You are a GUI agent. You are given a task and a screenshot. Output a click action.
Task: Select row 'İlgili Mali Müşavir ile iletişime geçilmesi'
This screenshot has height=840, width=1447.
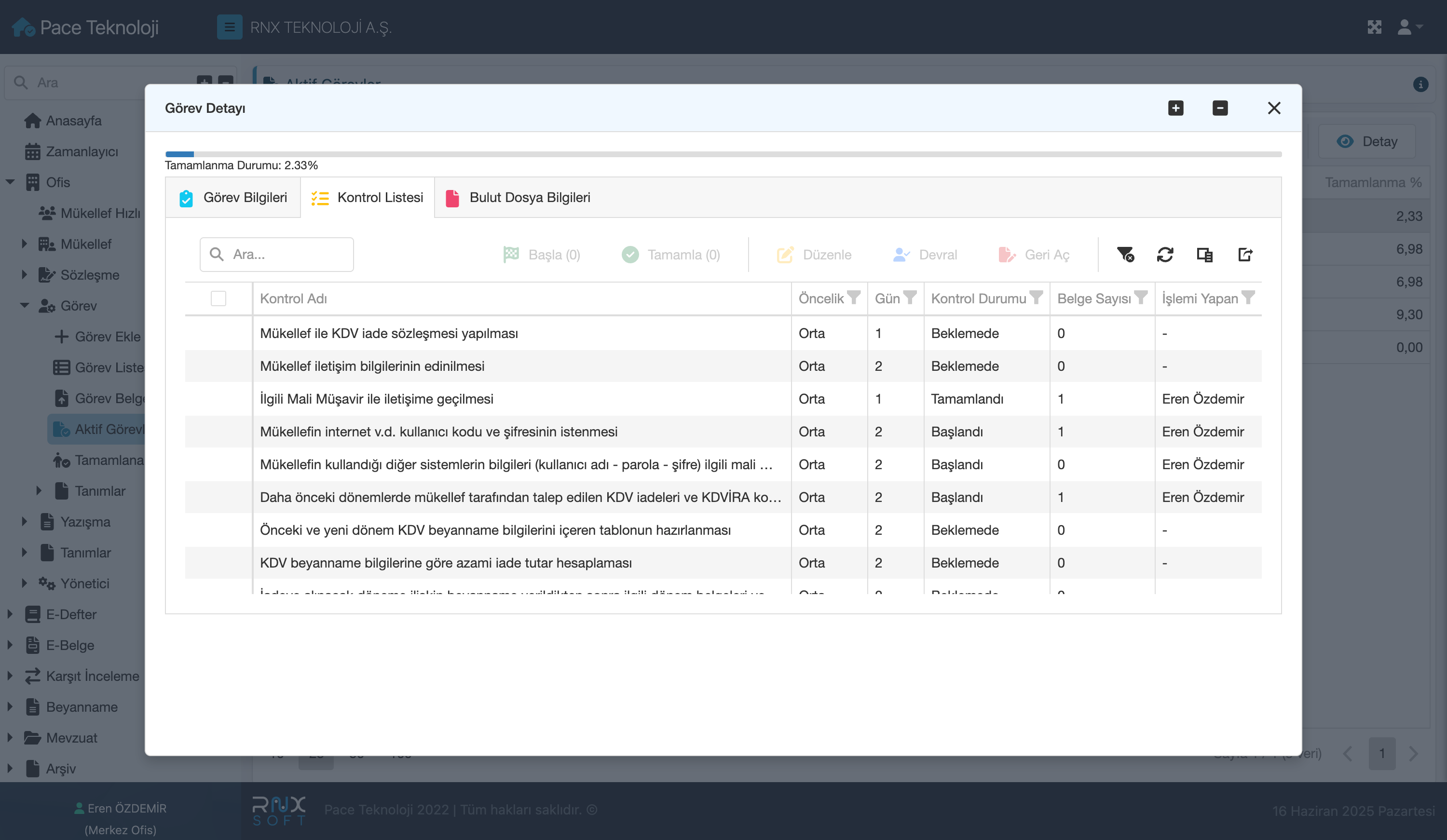[x=376, y=399]
